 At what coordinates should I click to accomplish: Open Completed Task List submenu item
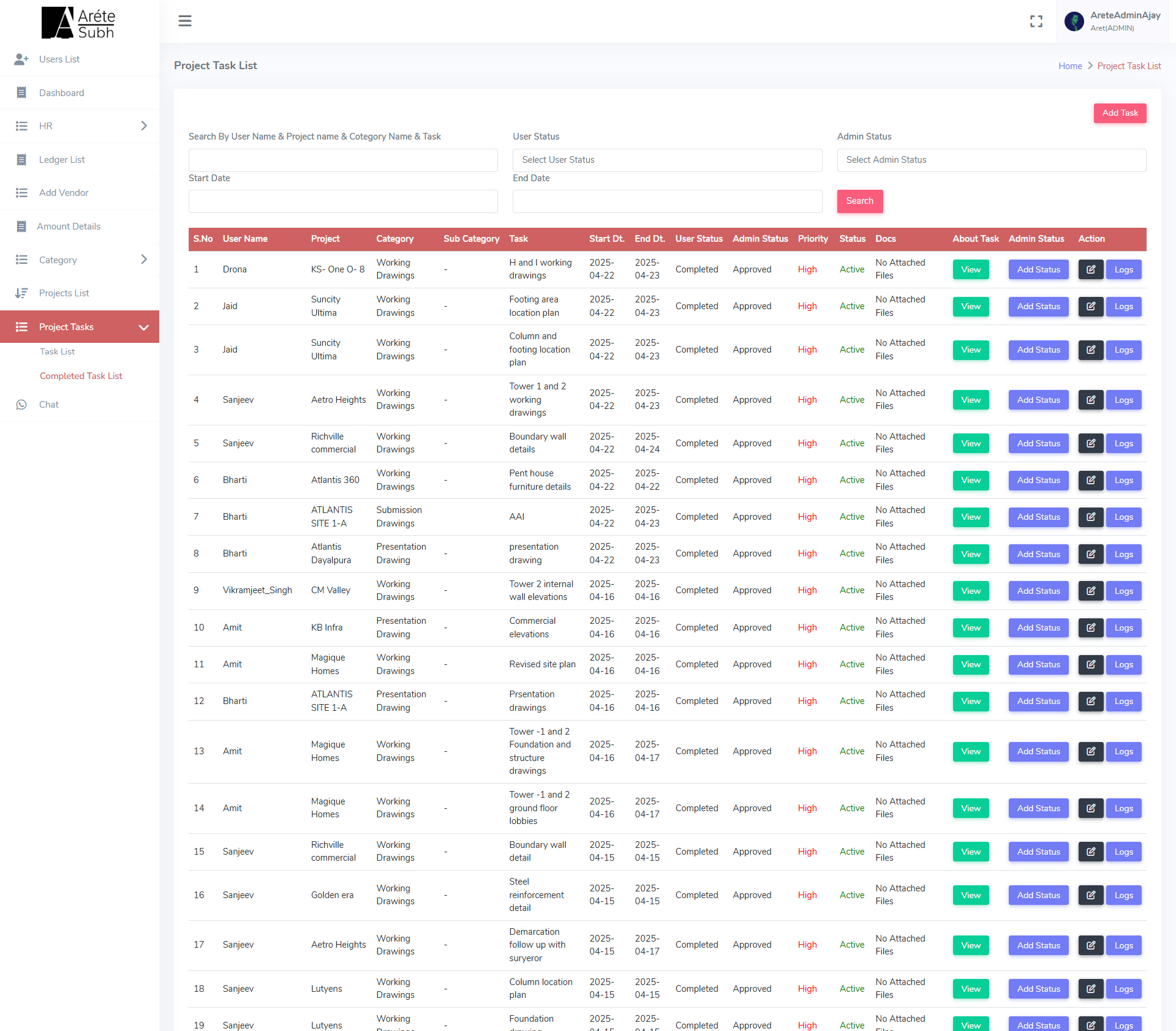click(81, 376)
